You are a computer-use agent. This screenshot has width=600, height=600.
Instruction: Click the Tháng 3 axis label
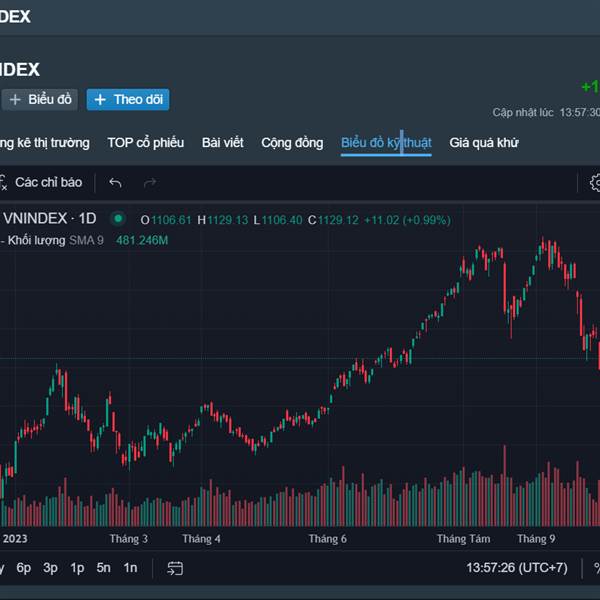129,539
